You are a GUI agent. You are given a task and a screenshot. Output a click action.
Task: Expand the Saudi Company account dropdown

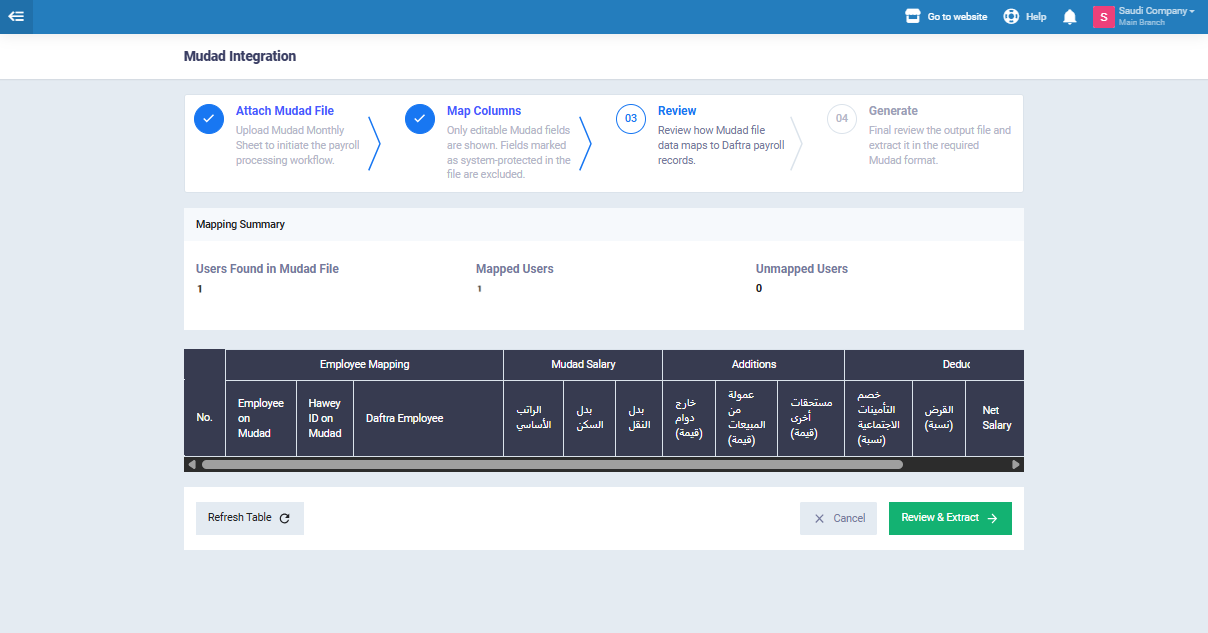1156,11
